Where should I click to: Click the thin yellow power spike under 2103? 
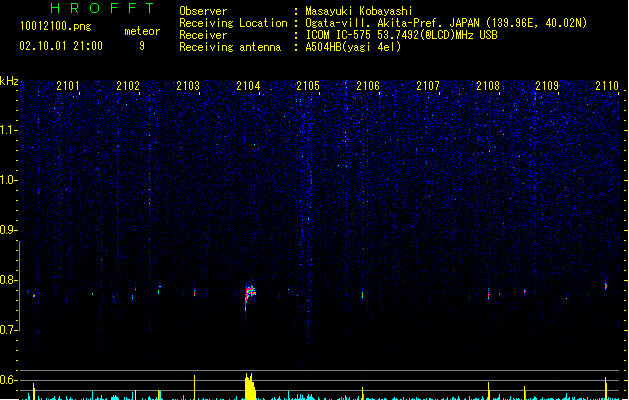(195, 387)
